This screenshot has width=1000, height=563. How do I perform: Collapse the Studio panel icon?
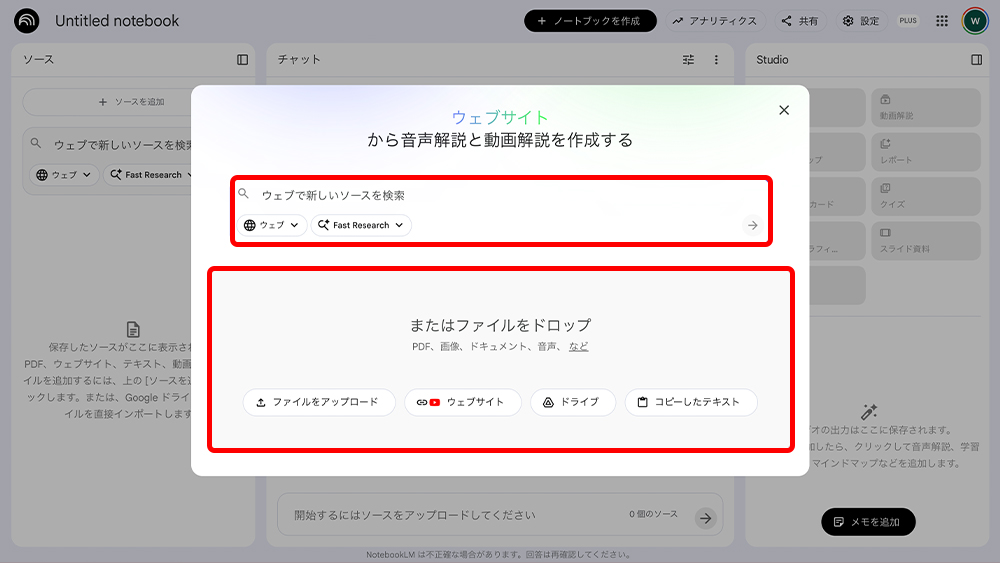[976, 60]
